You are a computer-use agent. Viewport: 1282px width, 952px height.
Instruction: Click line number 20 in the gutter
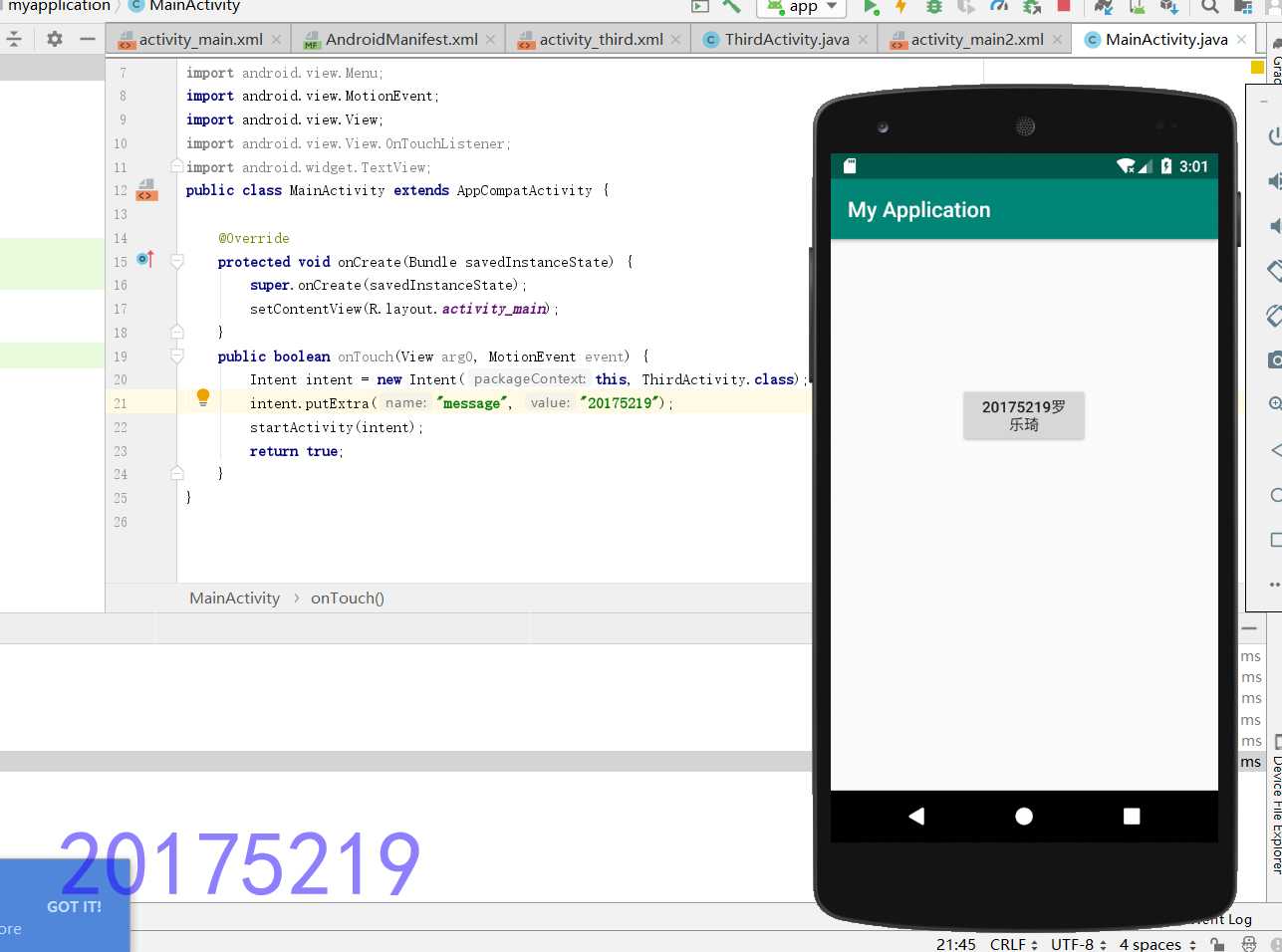click(x=121, y=379)
